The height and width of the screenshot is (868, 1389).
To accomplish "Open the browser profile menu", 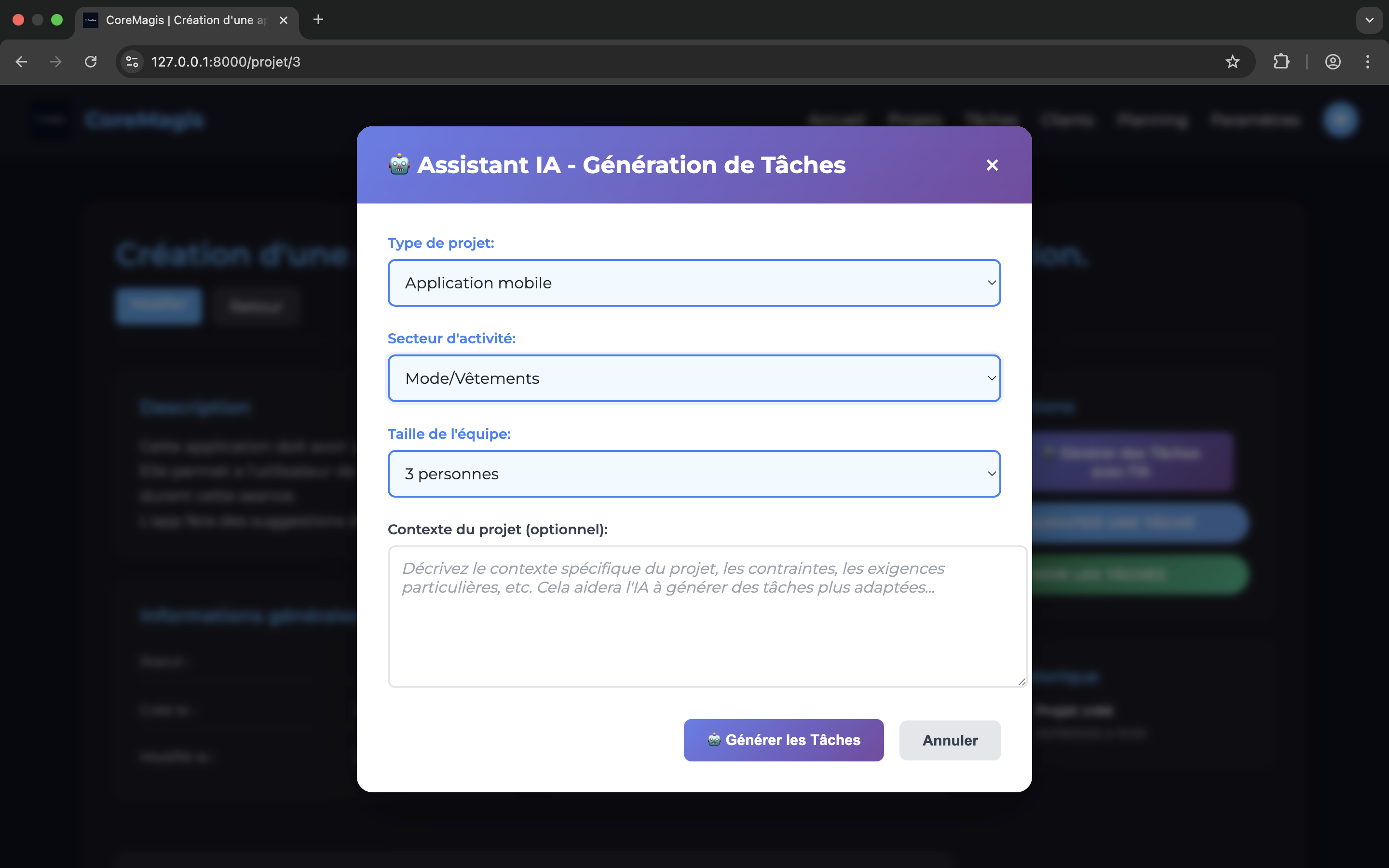I will pyautogui.click(x=1333, y=62).
